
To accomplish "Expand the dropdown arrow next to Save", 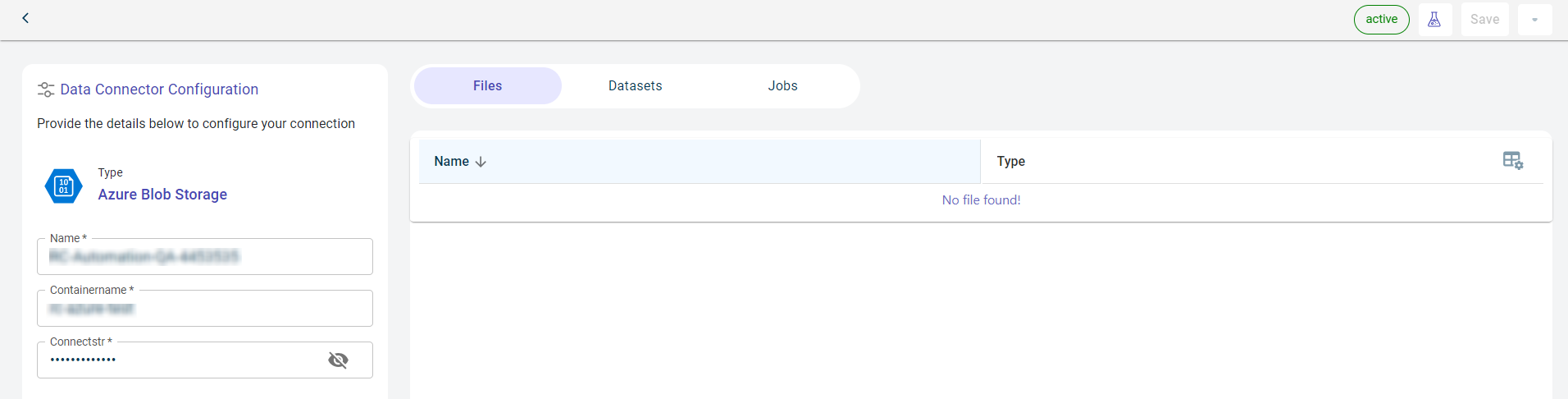I will point(1534,20).
